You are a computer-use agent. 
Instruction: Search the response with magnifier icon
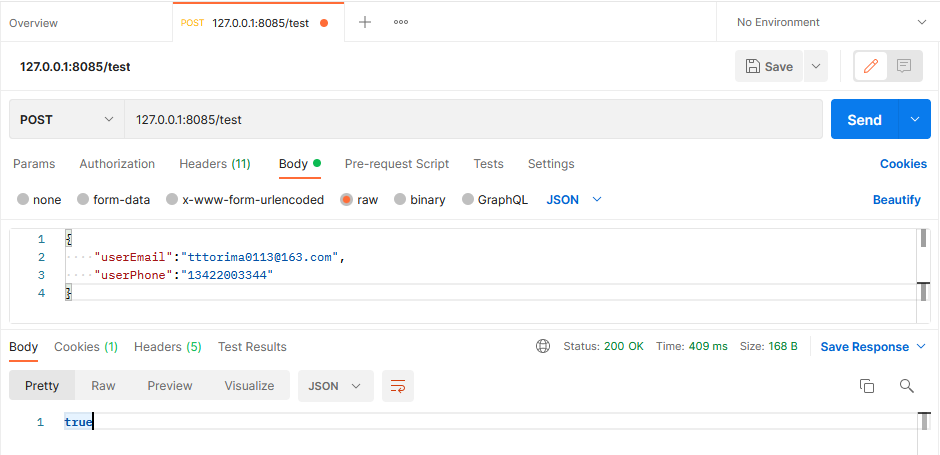pos(906,386)
